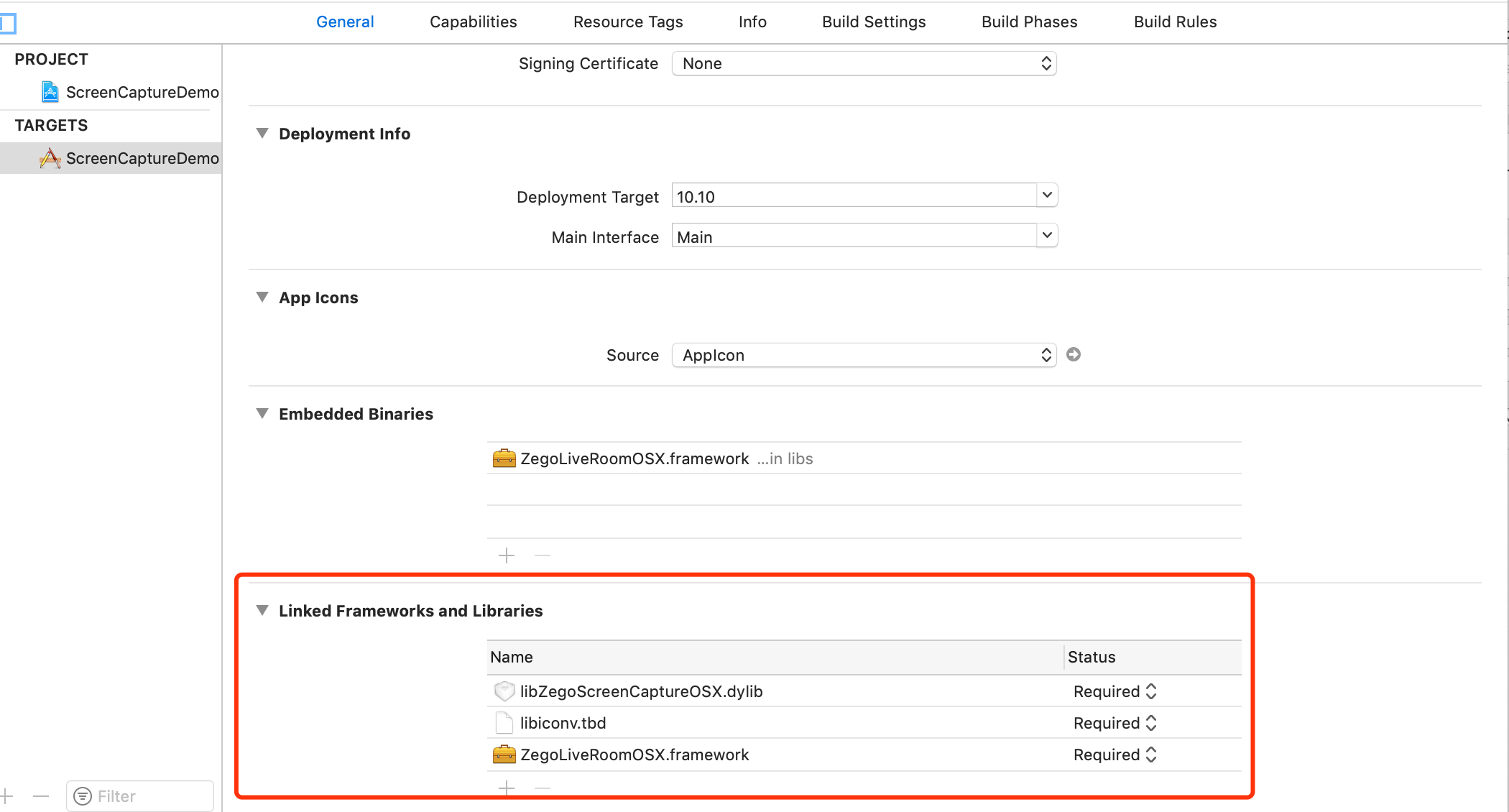
Task: Select the libZegoScreenCaptureOSX.dylib row
Action: 864,691
